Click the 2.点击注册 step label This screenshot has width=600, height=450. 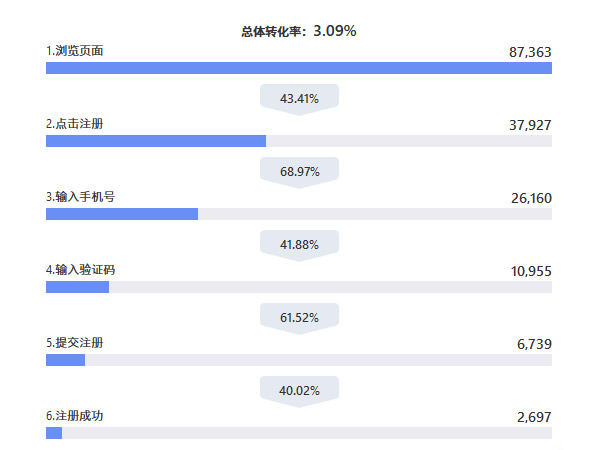coord(75,123)
